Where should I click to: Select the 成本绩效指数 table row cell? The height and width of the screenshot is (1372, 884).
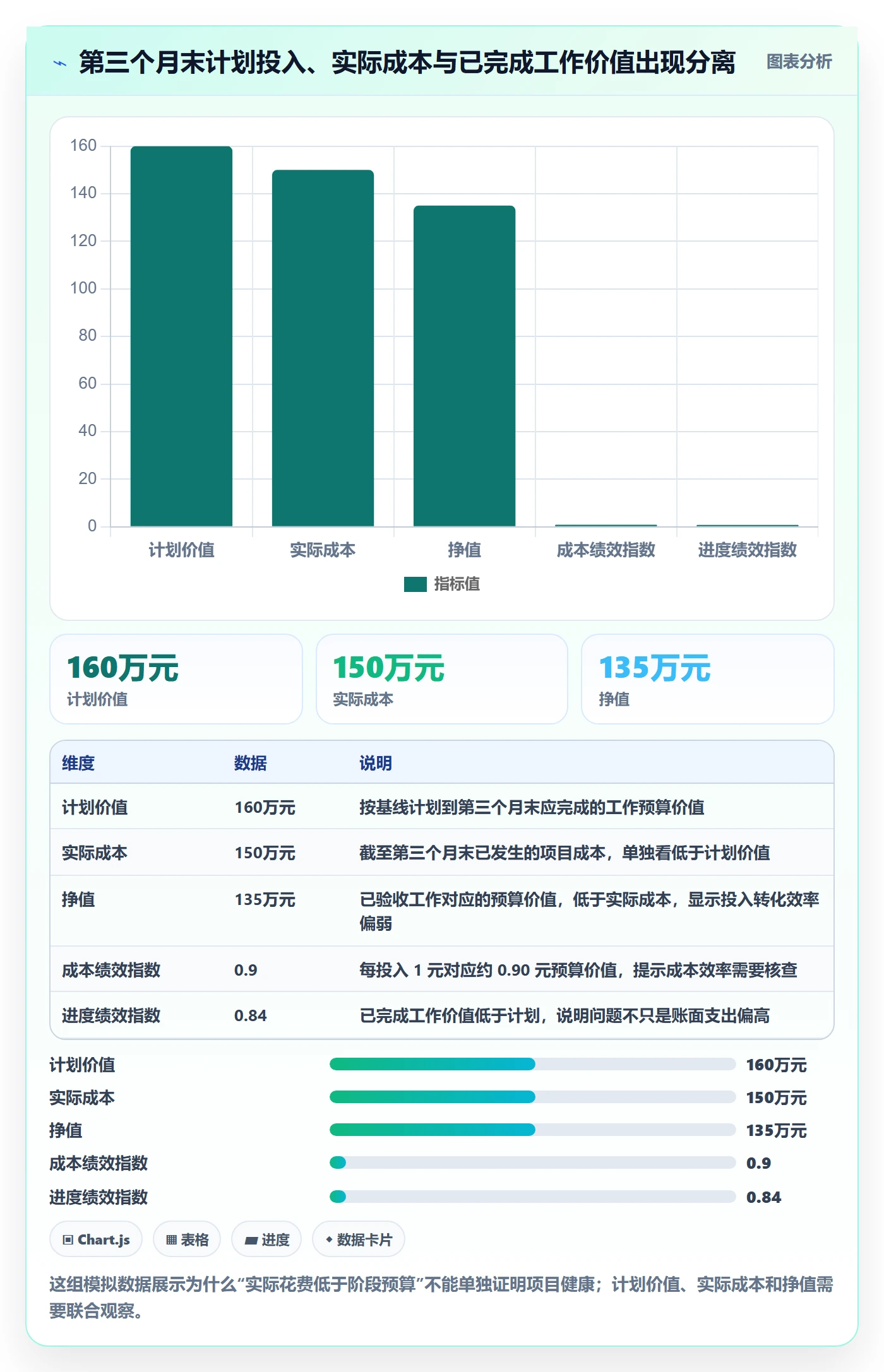point(111,970)
